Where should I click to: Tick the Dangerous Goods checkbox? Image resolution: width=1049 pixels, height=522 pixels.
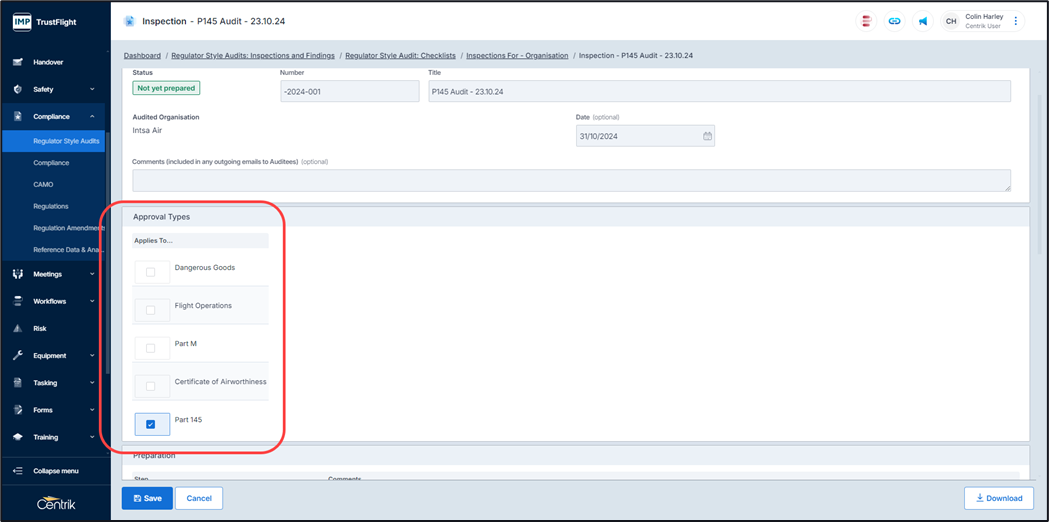pyautogui.click(x=151, y=272)
